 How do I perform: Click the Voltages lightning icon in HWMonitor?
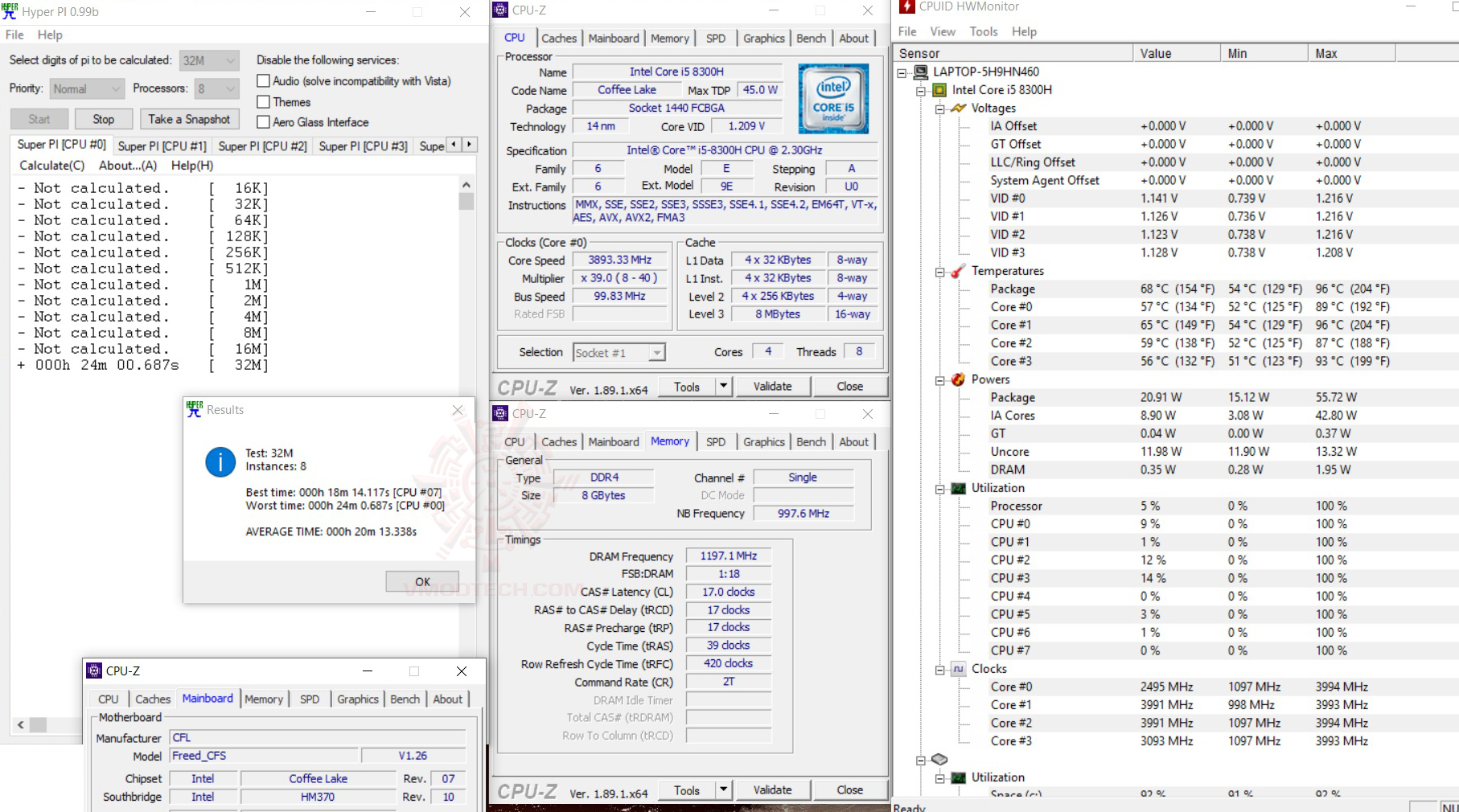[958, 109]
